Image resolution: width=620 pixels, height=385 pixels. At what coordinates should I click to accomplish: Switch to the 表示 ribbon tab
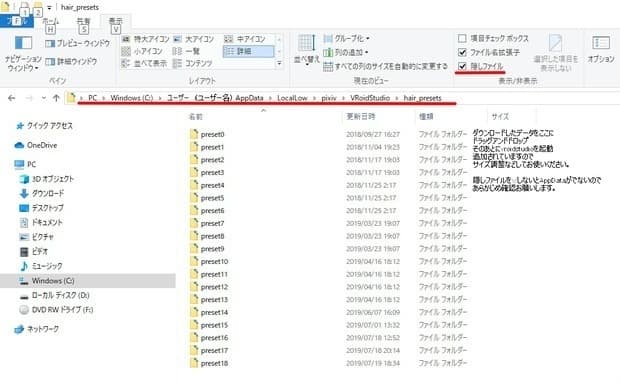tap(116, 21)
